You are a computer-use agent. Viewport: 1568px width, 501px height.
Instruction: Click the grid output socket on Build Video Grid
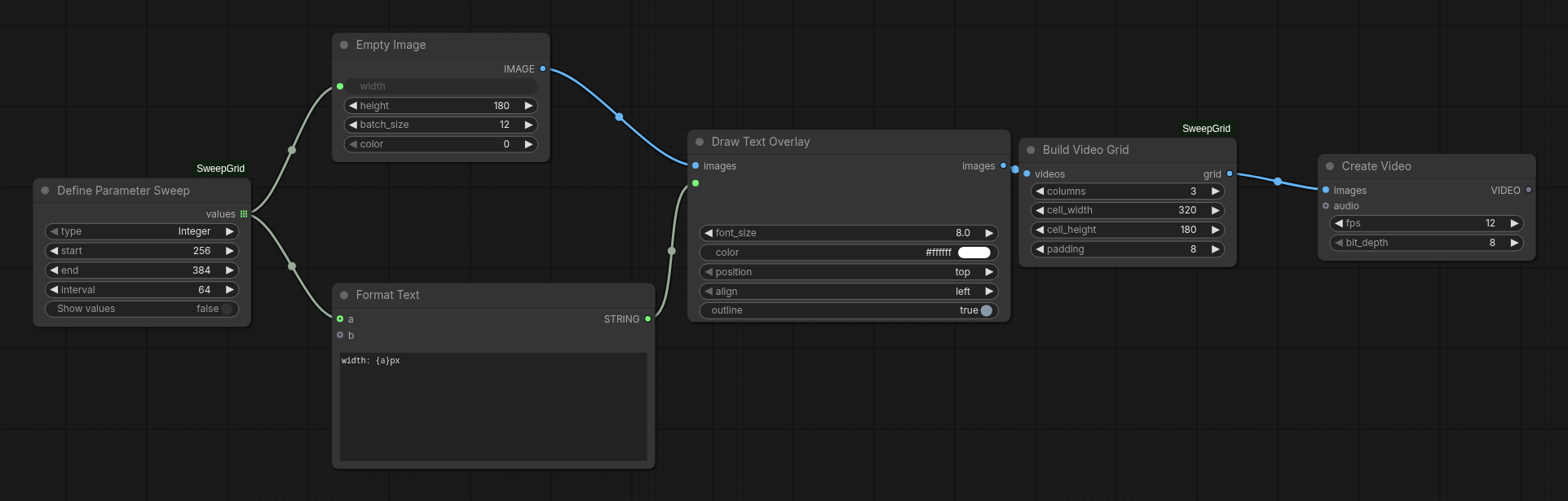(1230, 174)
